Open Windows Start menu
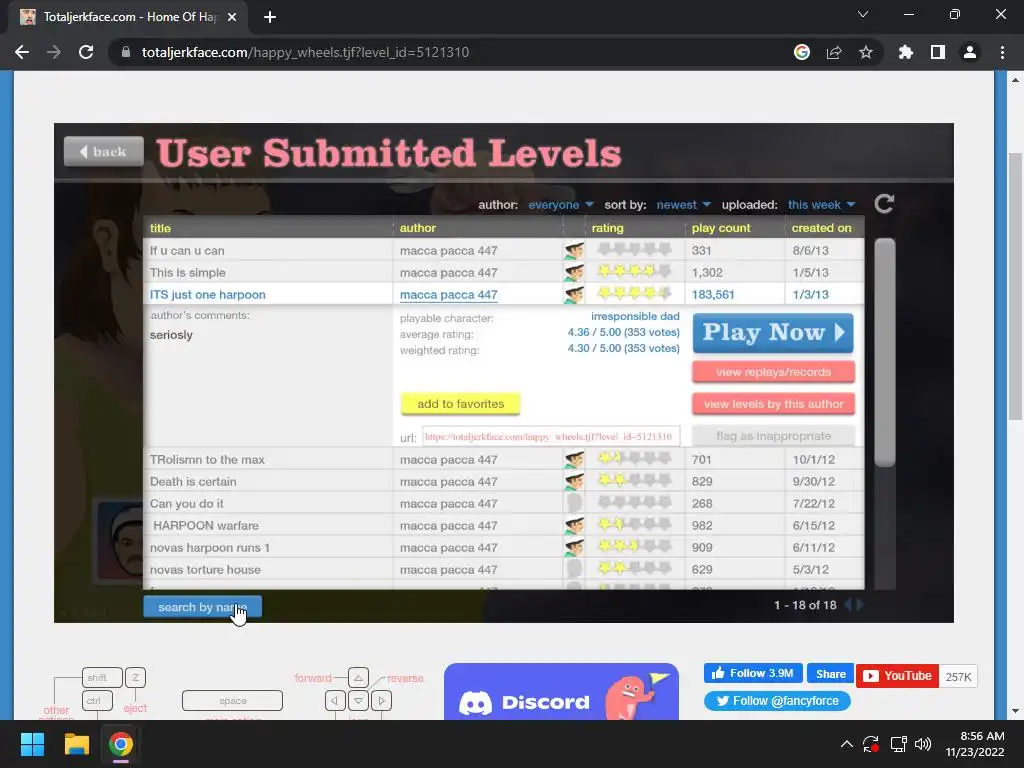1024x768 pixels. click(x=32, y=744)
